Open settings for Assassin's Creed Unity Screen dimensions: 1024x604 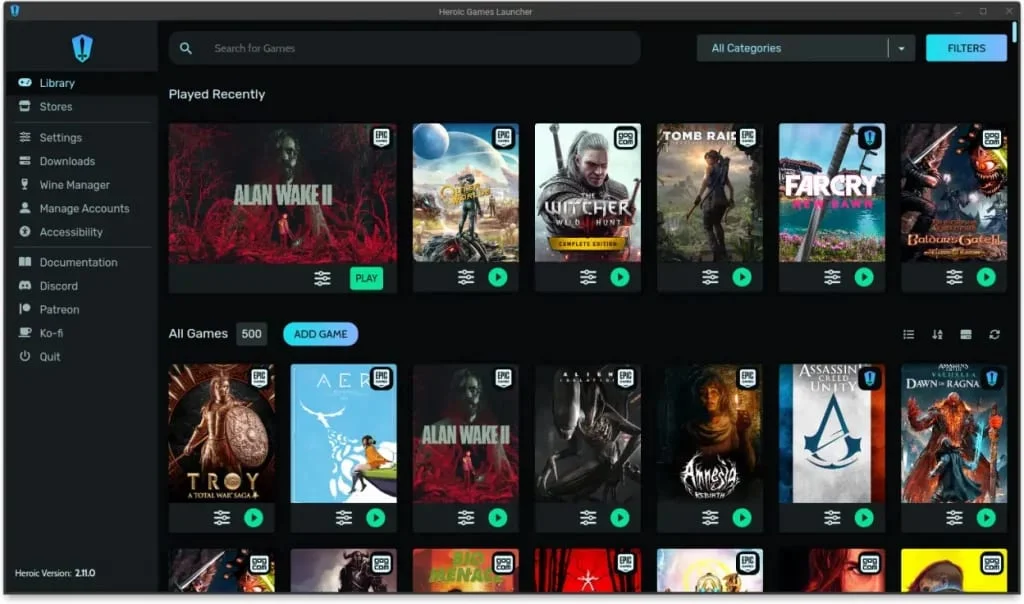pyautogui.click(x=832, y=518)
